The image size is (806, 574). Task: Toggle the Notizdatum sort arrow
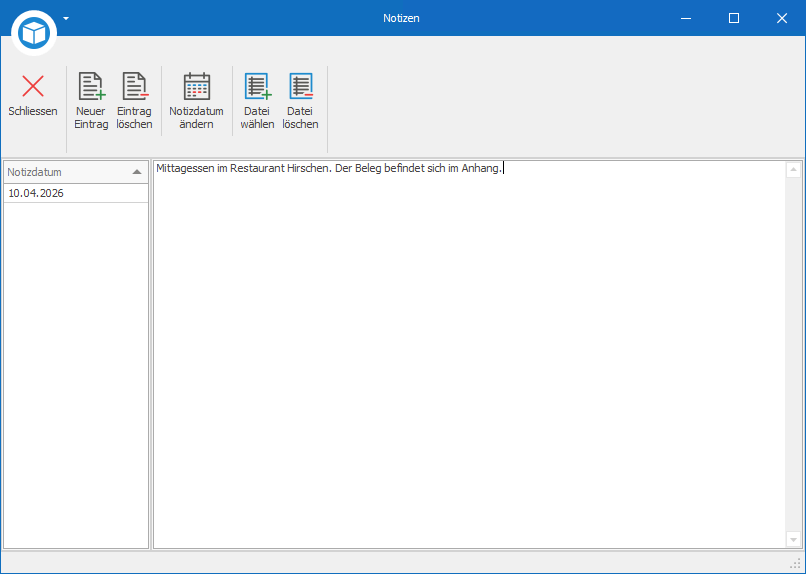pyautogui.click(x=137, y=172)
